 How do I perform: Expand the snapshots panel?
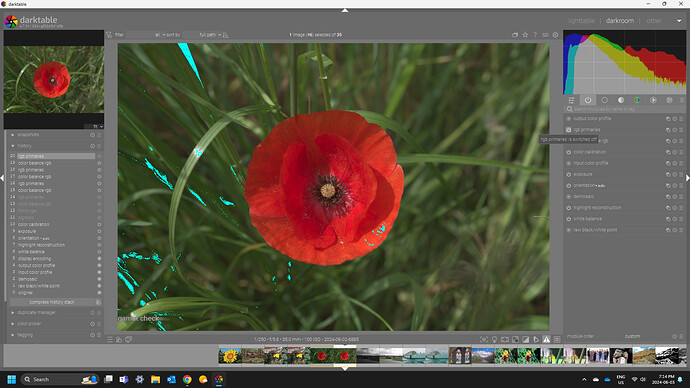(x=28, y=135)
